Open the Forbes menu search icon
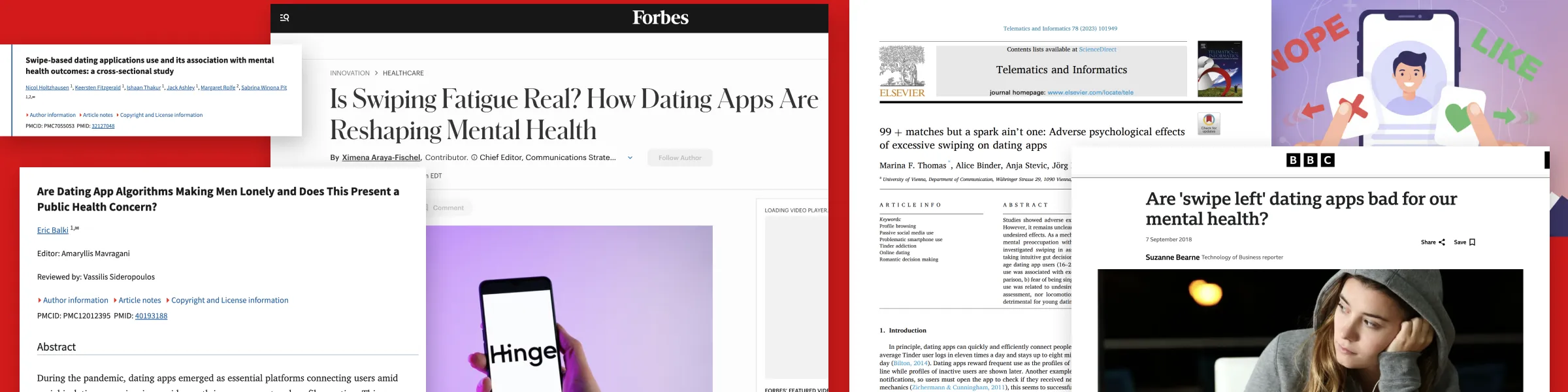1568x392 pixels. click(x=284, y=18)
